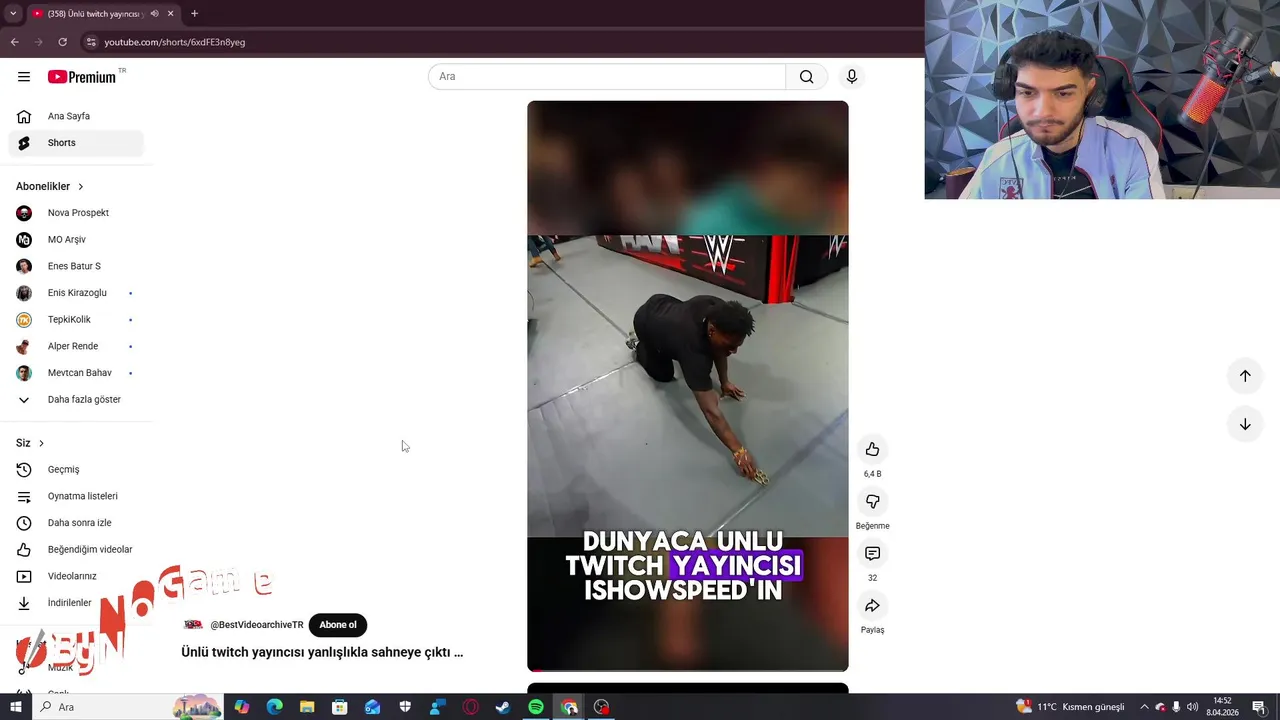Open Microsoft Edge from the taskbar
The height and width of the screenshot is (720, 1280).
[274, 707]
